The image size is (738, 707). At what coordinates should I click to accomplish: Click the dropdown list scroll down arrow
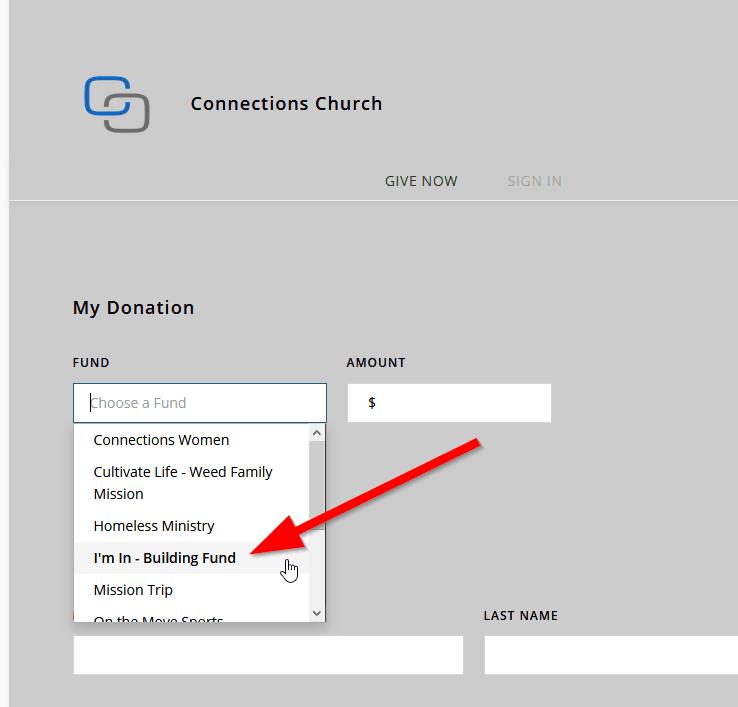tap(317, 613)
